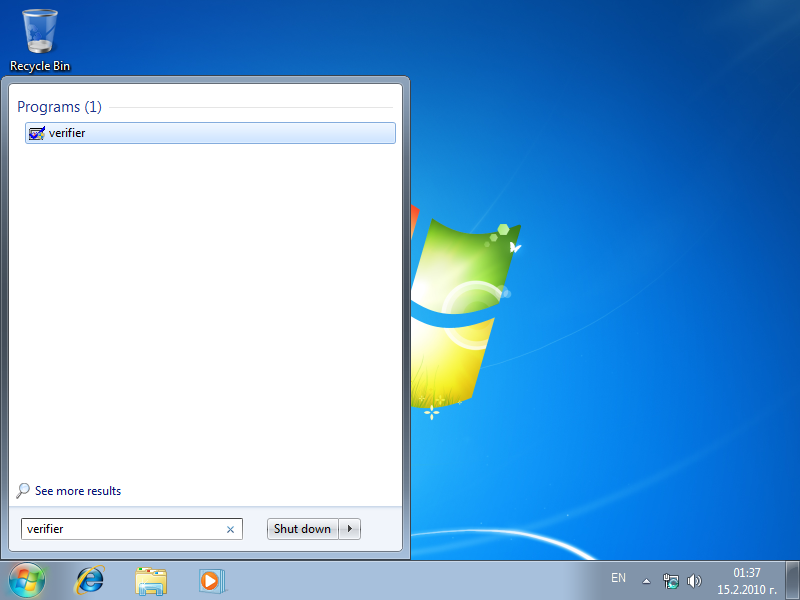Click the volume speaker tray icon
Image resolution: width=800 pixels, height=600 pixels.
coord(694,581)
